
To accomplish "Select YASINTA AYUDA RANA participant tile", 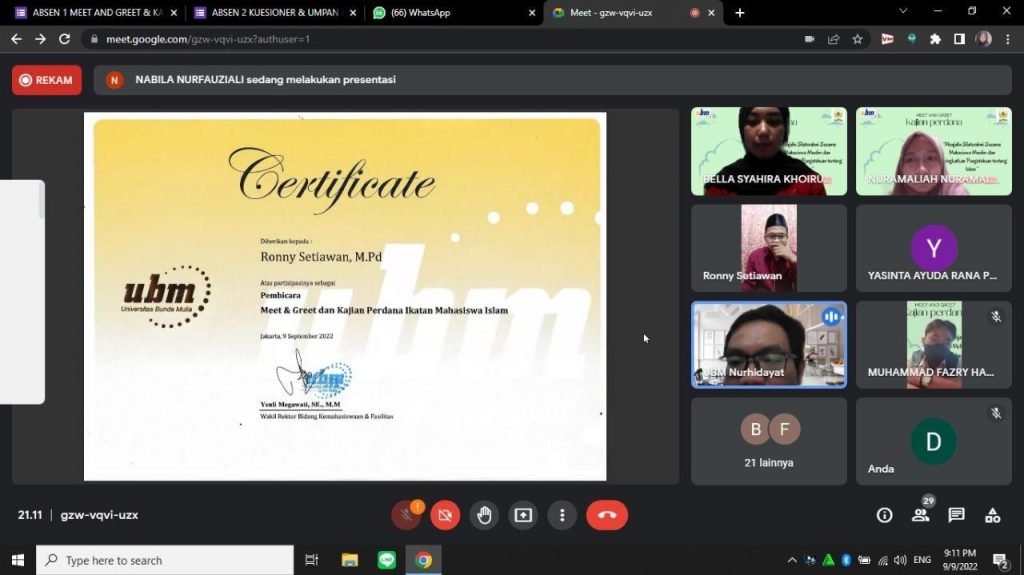I will [x=934, y=248].
